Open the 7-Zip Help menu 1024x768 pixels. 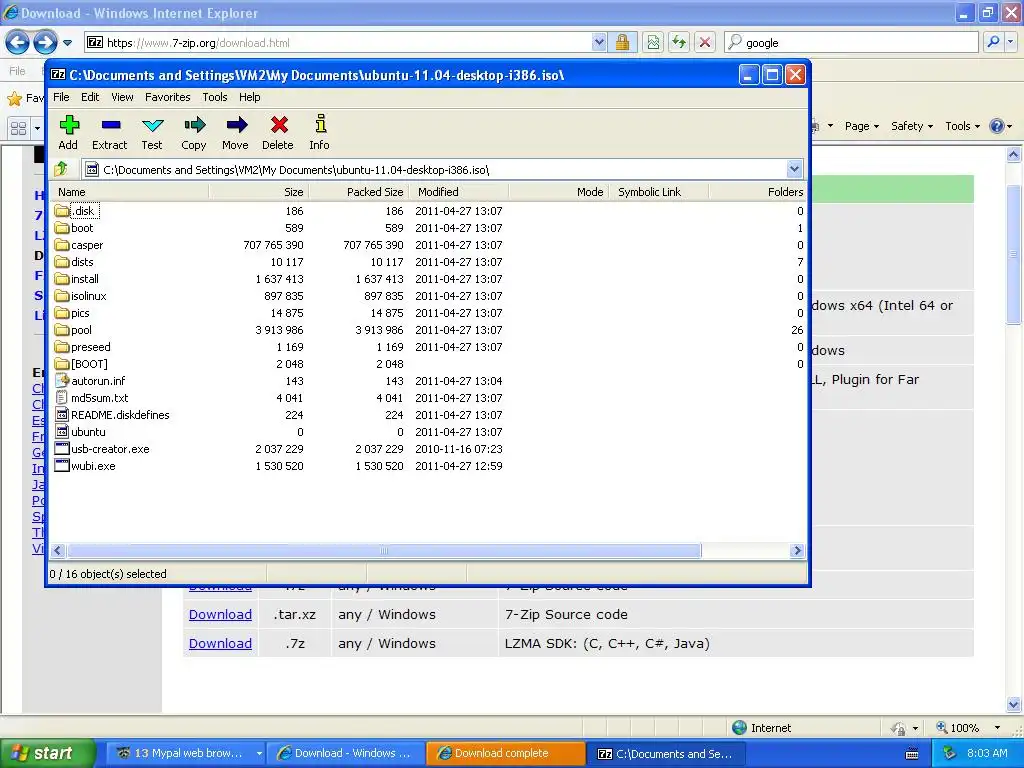click(x=249, y=97)
